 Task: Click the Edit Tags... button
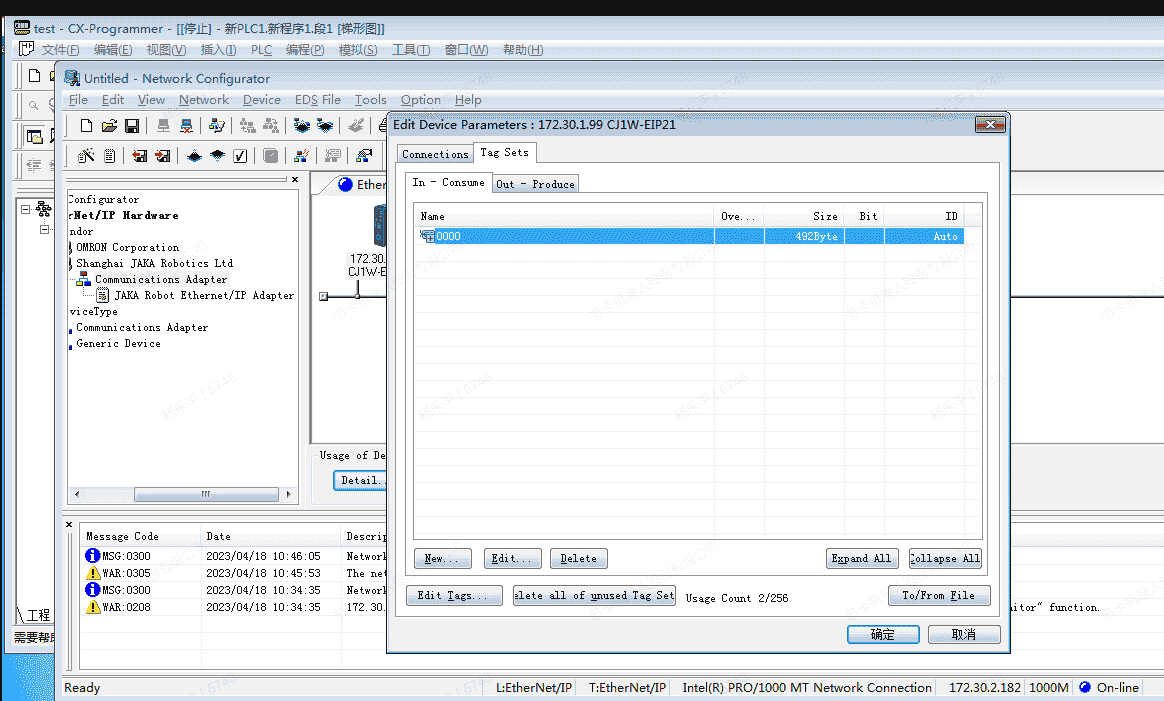454,596
